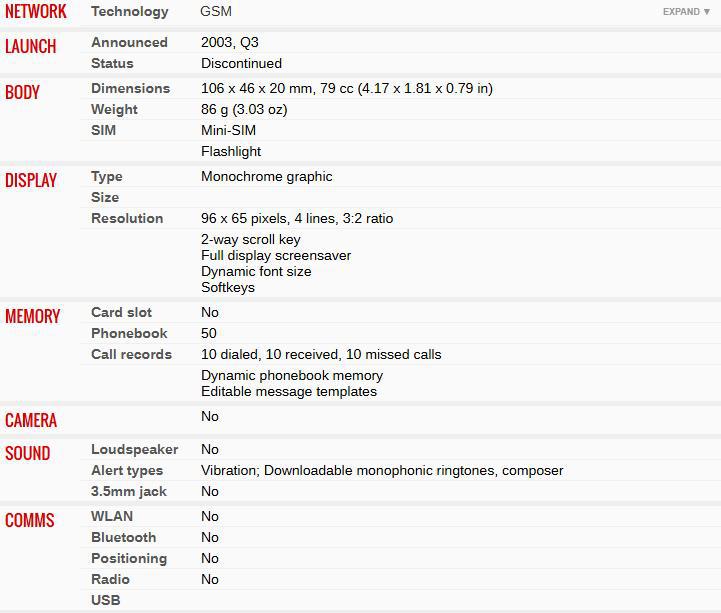
Task: Select the Dimensions spec label
Action: coord(130,89)
